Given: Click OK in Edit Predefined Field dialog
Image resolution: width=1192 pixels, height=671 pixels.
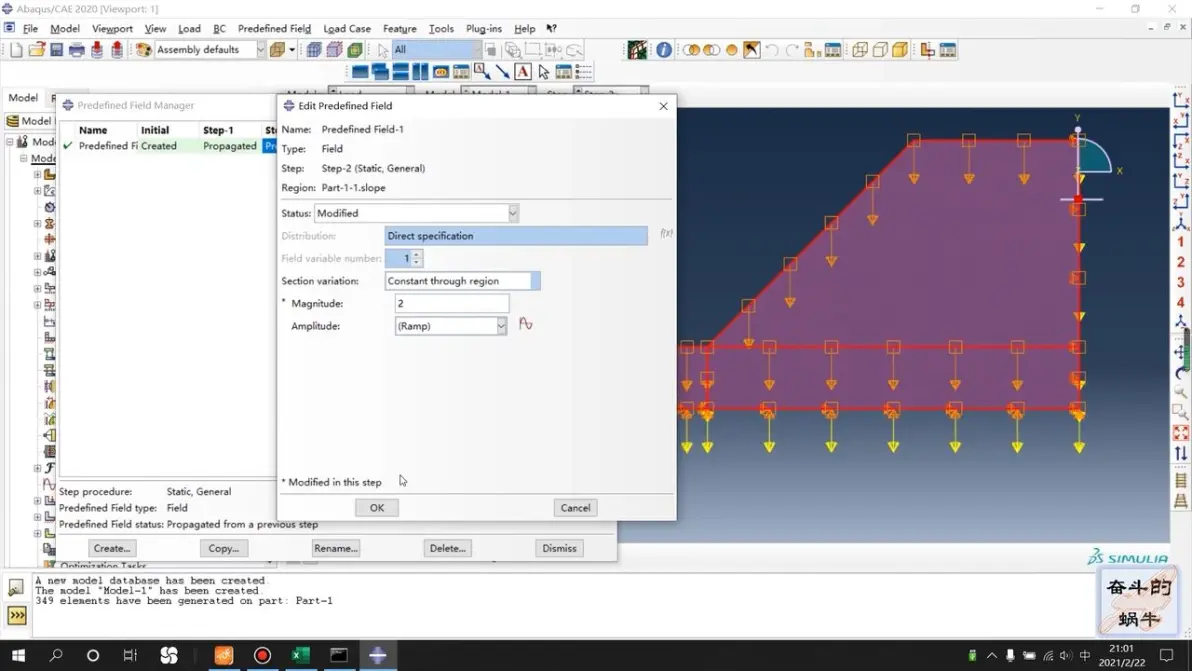Looking at the screenshot, I should pyautogui.click(x=377, y=508).
